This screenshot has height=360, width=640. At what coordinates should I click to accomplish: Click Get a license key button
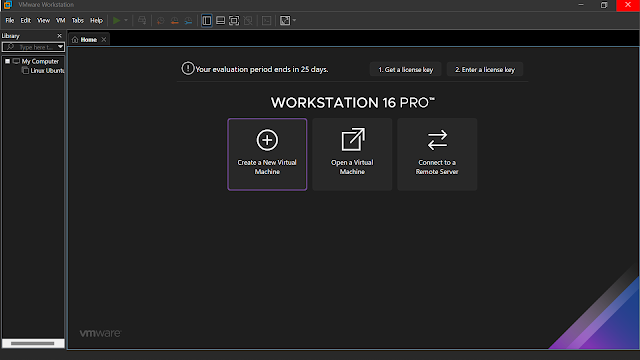click(x=405, y=69)
